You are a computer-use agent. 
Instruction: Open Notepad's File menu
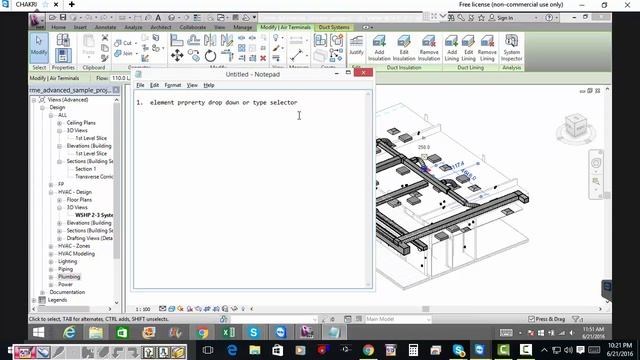click(x=140, y=85)
